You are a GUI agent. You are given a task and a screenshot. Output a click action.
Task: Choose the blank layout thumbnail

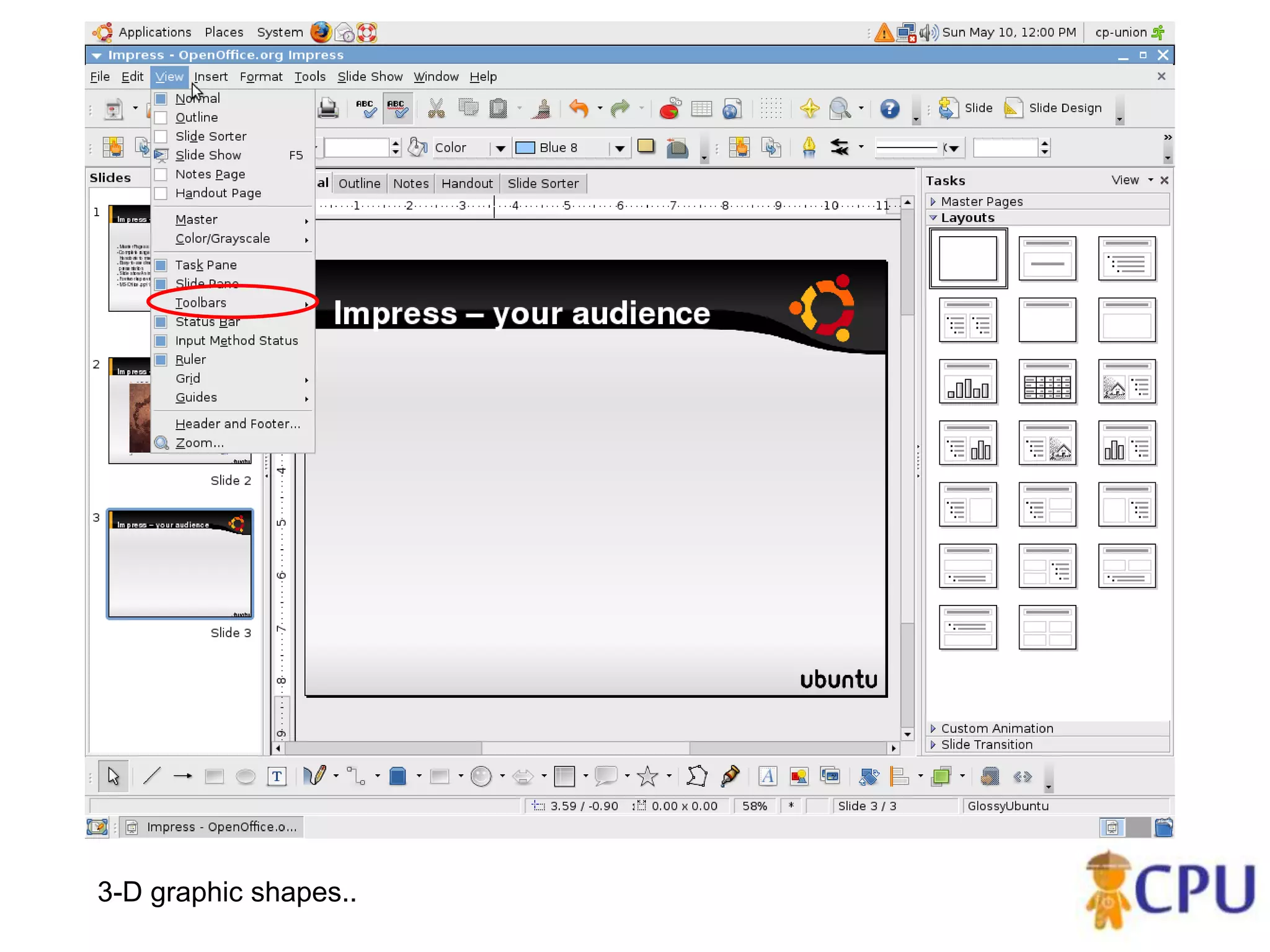coord(968,258)
